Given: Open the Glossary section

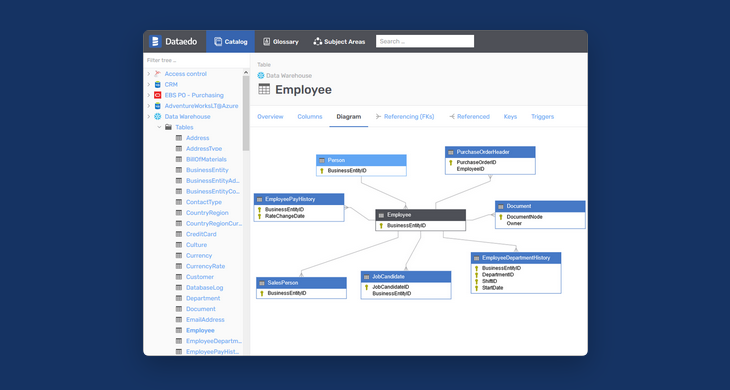Looking at the screenshot, I should 281,41.
